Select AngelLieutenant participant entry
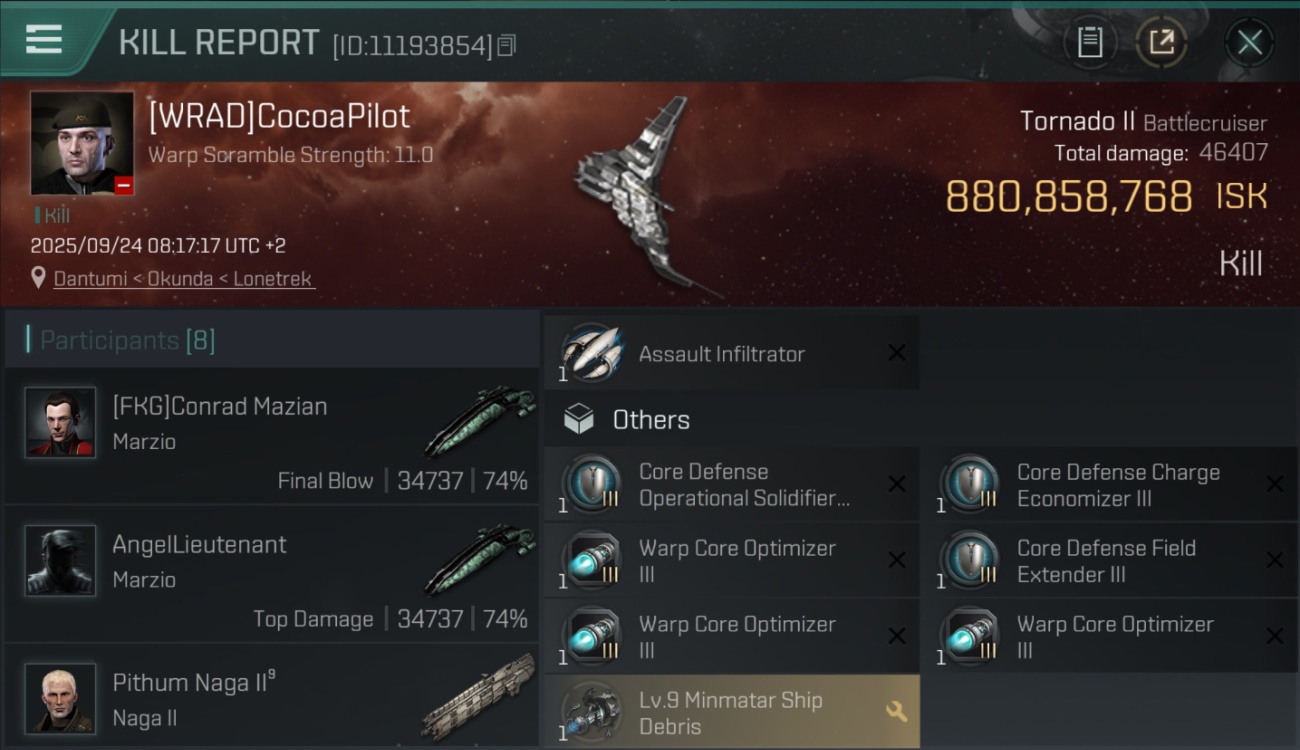 (272, 574)
